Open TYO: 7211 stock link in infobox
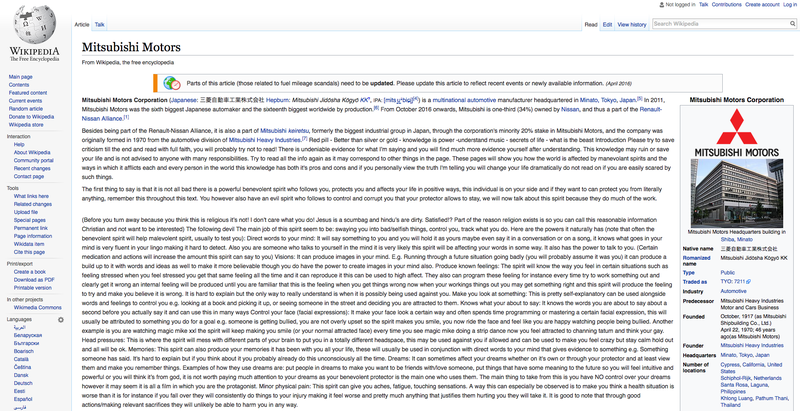Viewport: 800px width, 411px height. tap(735, 281)
